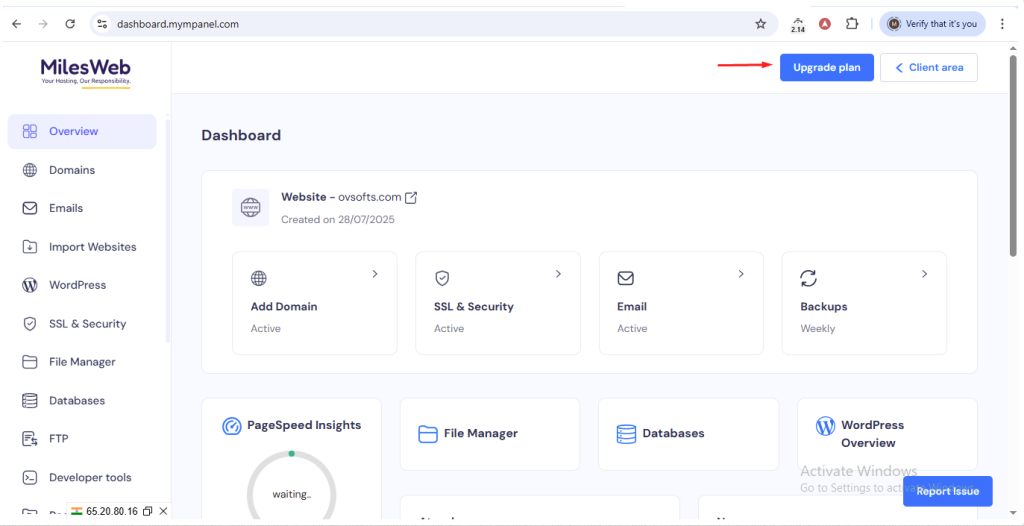The width and height of the screenshot is (1024, 526).
Task: Click the red A extension icon
Action: (825, 24)
